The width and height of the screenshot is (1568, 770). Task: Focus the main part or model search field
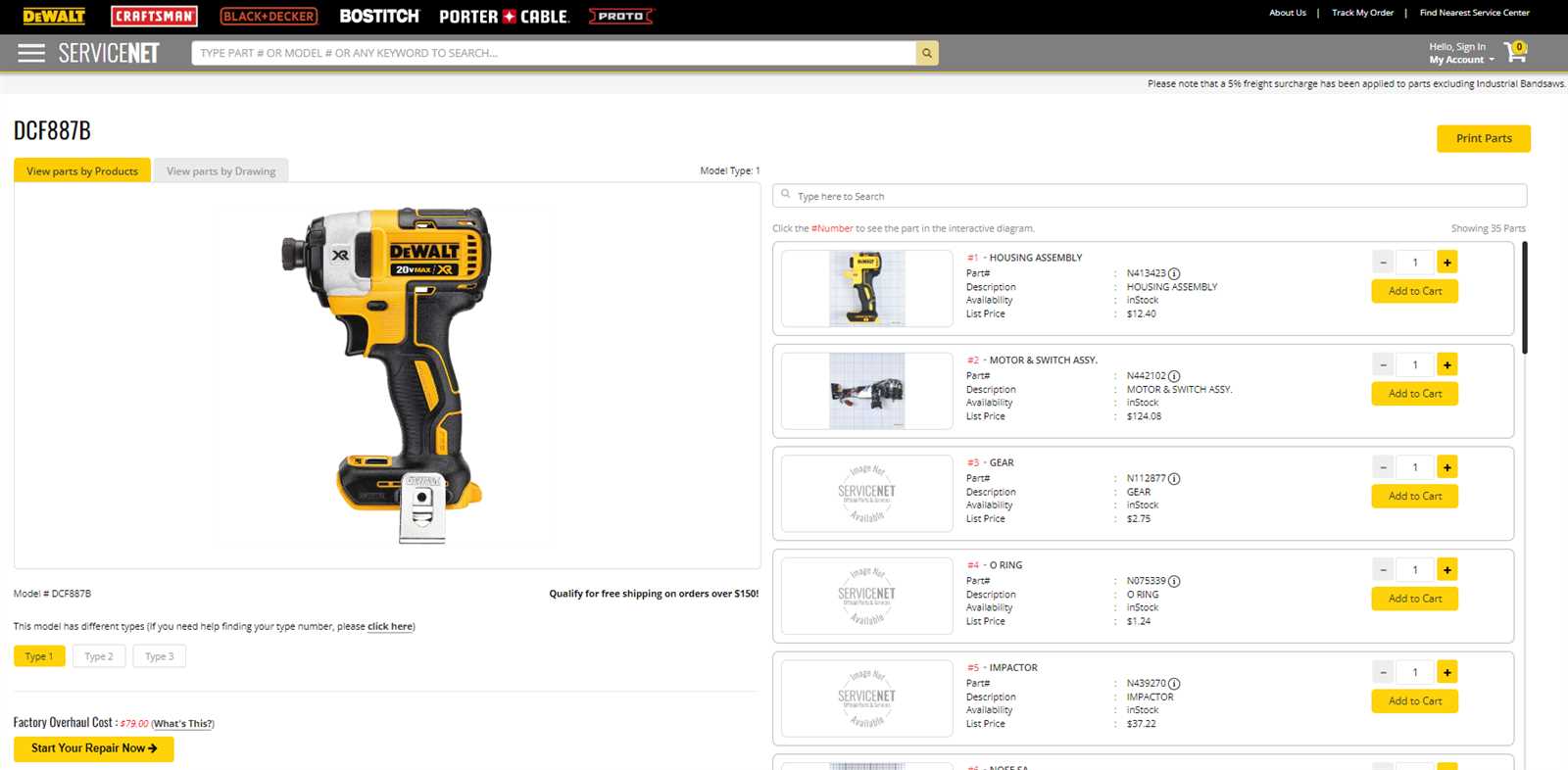pos(554,53)
